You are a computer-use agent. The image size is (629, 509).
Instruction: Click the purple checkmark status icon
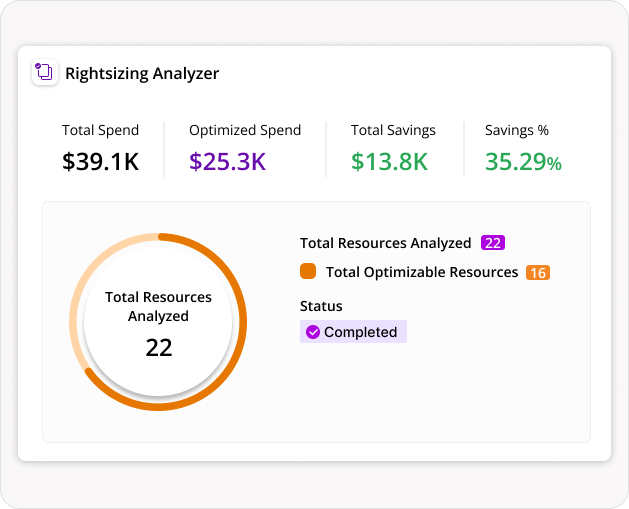tap(313, 332)
